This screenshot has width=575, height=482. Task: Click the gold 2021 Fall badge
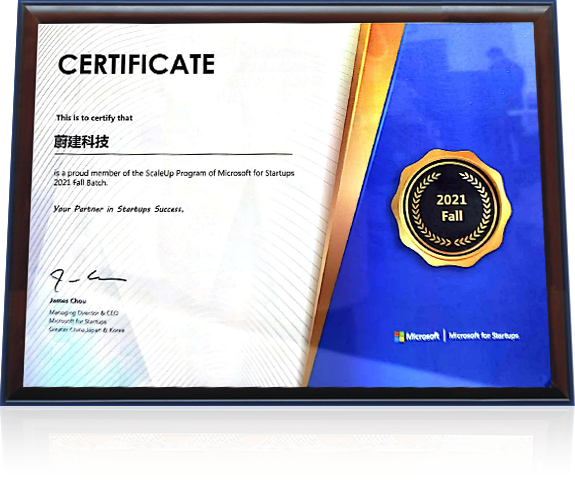[x=451, y=208]
